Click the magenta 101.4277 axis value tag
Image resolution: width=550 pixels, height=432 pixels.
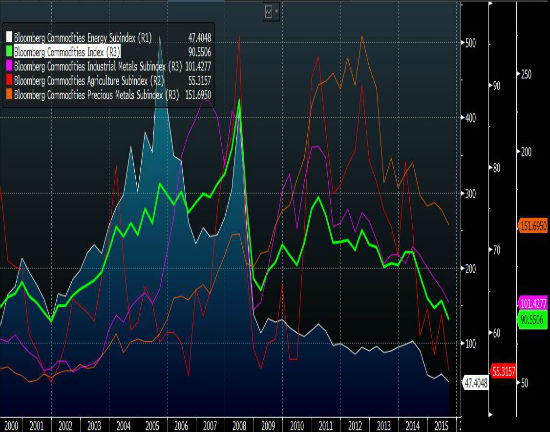pos(533,303)
